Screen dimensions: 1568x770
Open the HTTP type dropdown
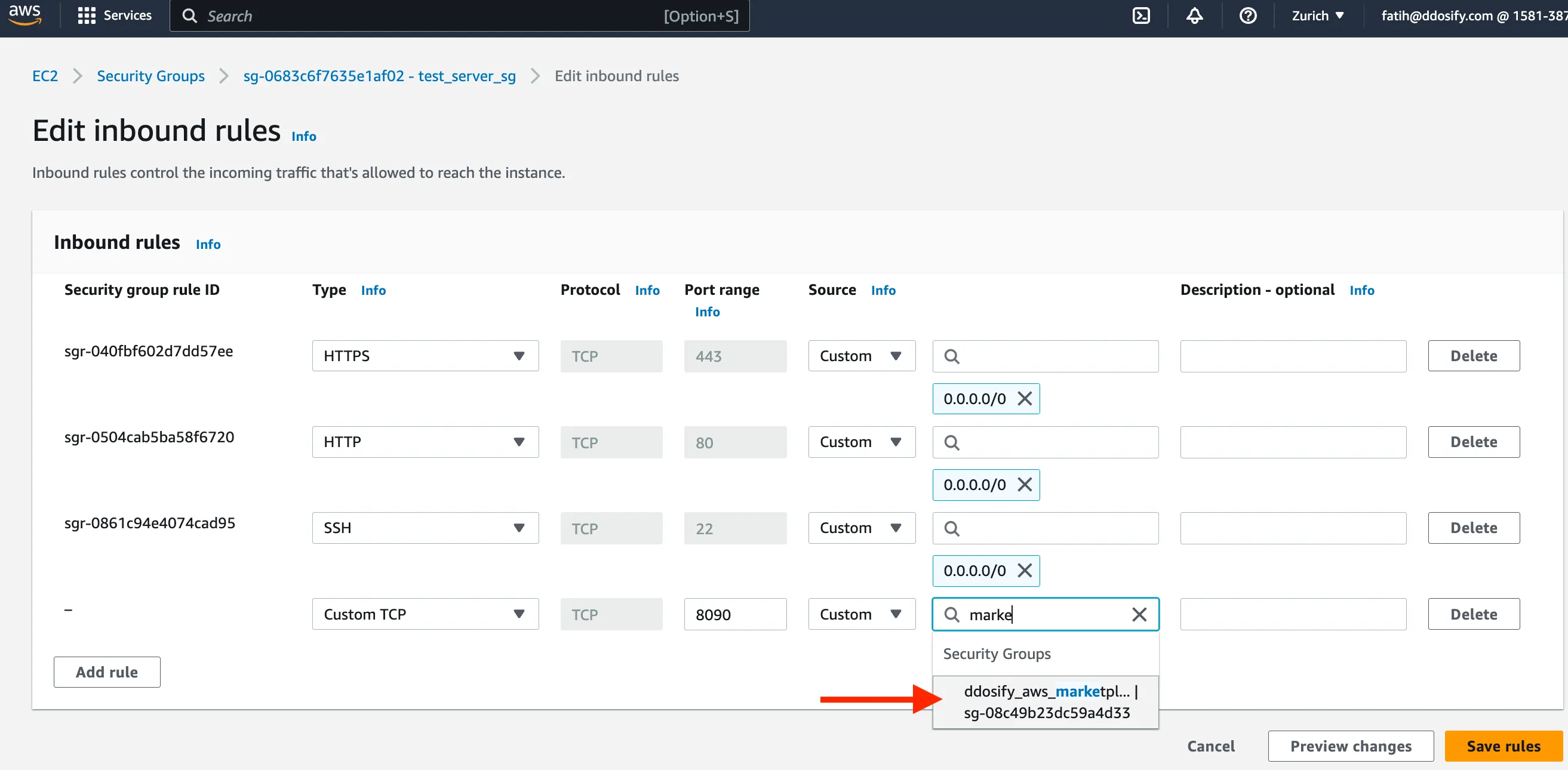click(426, 442)
